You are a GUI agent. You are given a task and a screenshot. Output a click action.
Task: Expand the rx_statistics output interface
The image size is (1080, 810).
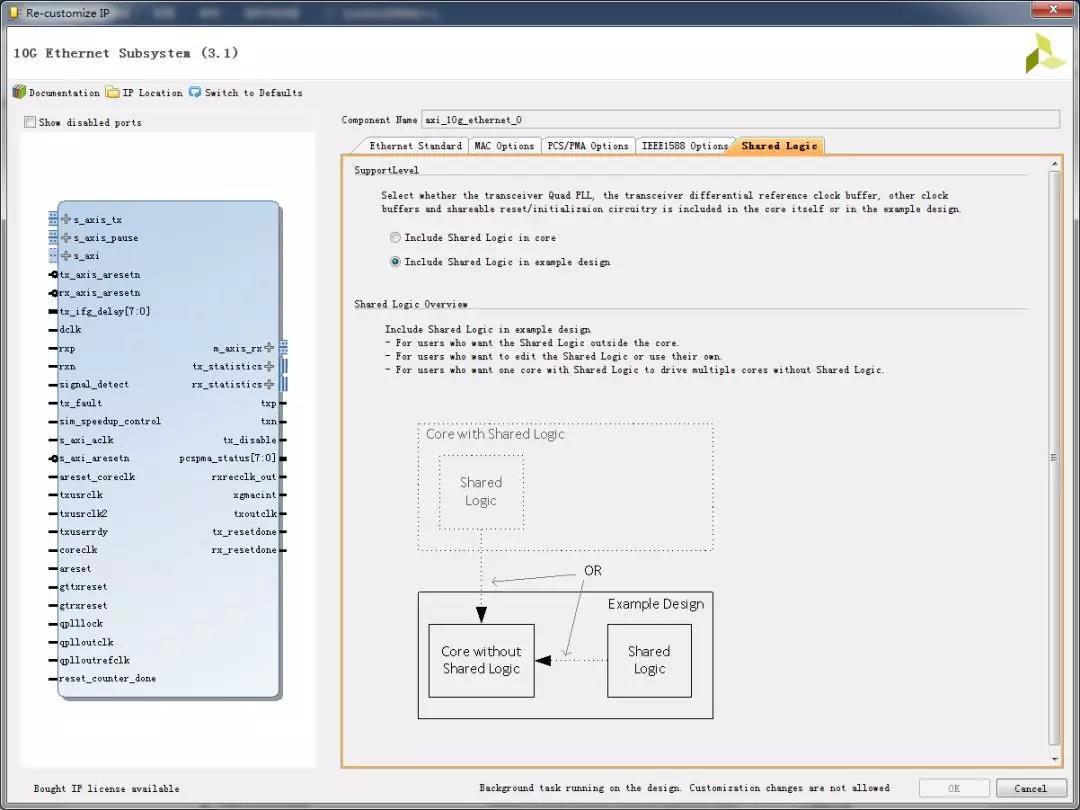point(269,384)
